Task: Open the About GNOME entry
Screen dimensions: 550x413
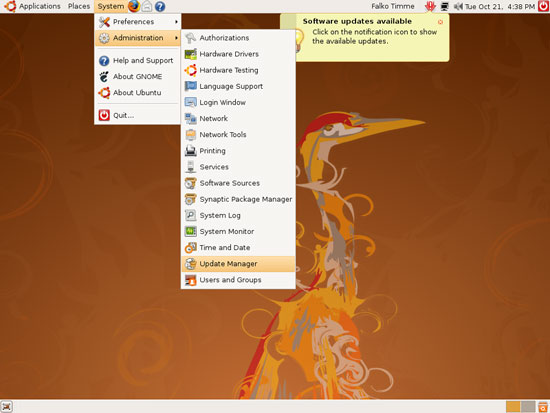Action: [x=138, y=76]
